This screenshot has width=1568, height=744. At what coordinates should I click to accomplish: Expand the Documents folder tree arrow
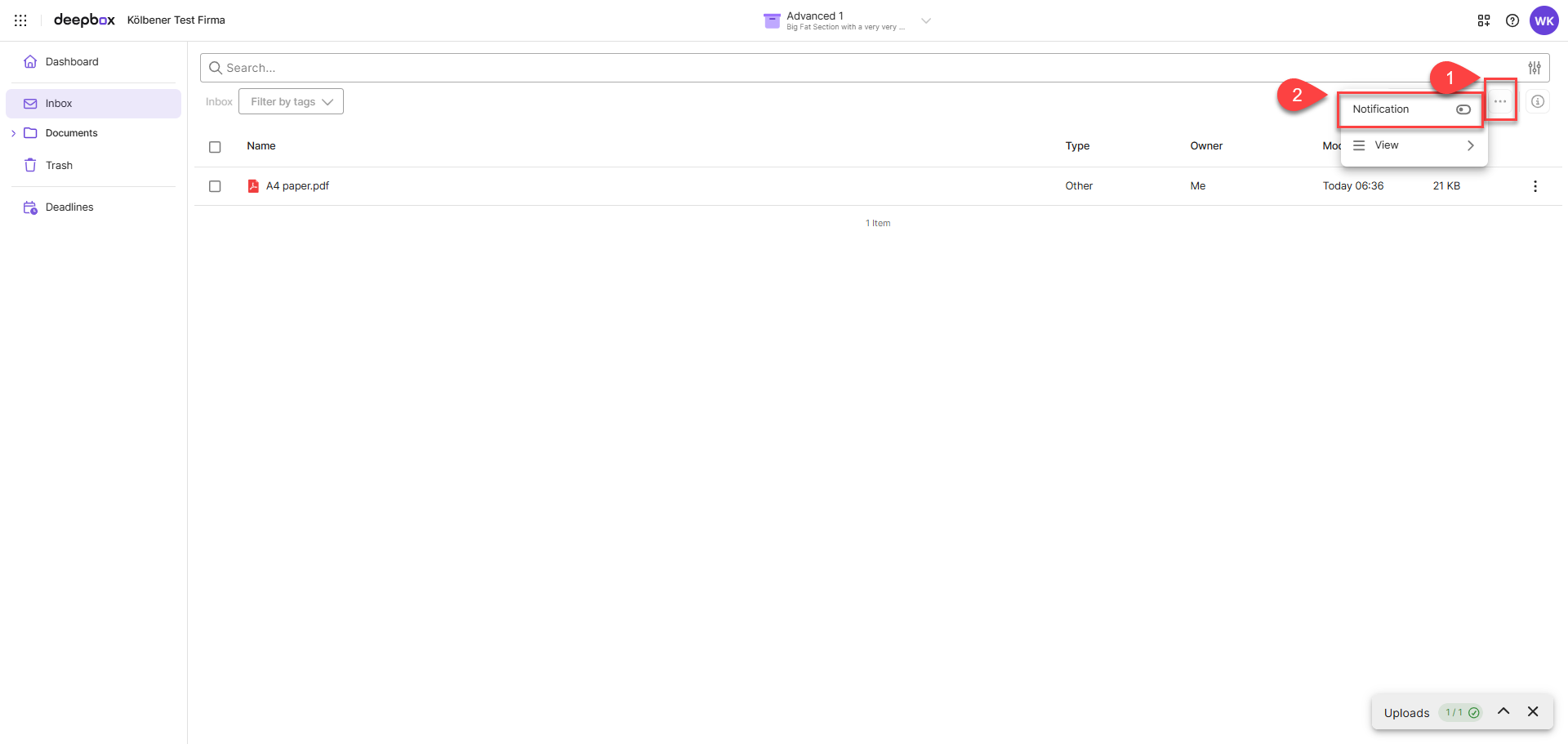pos(13,133)
